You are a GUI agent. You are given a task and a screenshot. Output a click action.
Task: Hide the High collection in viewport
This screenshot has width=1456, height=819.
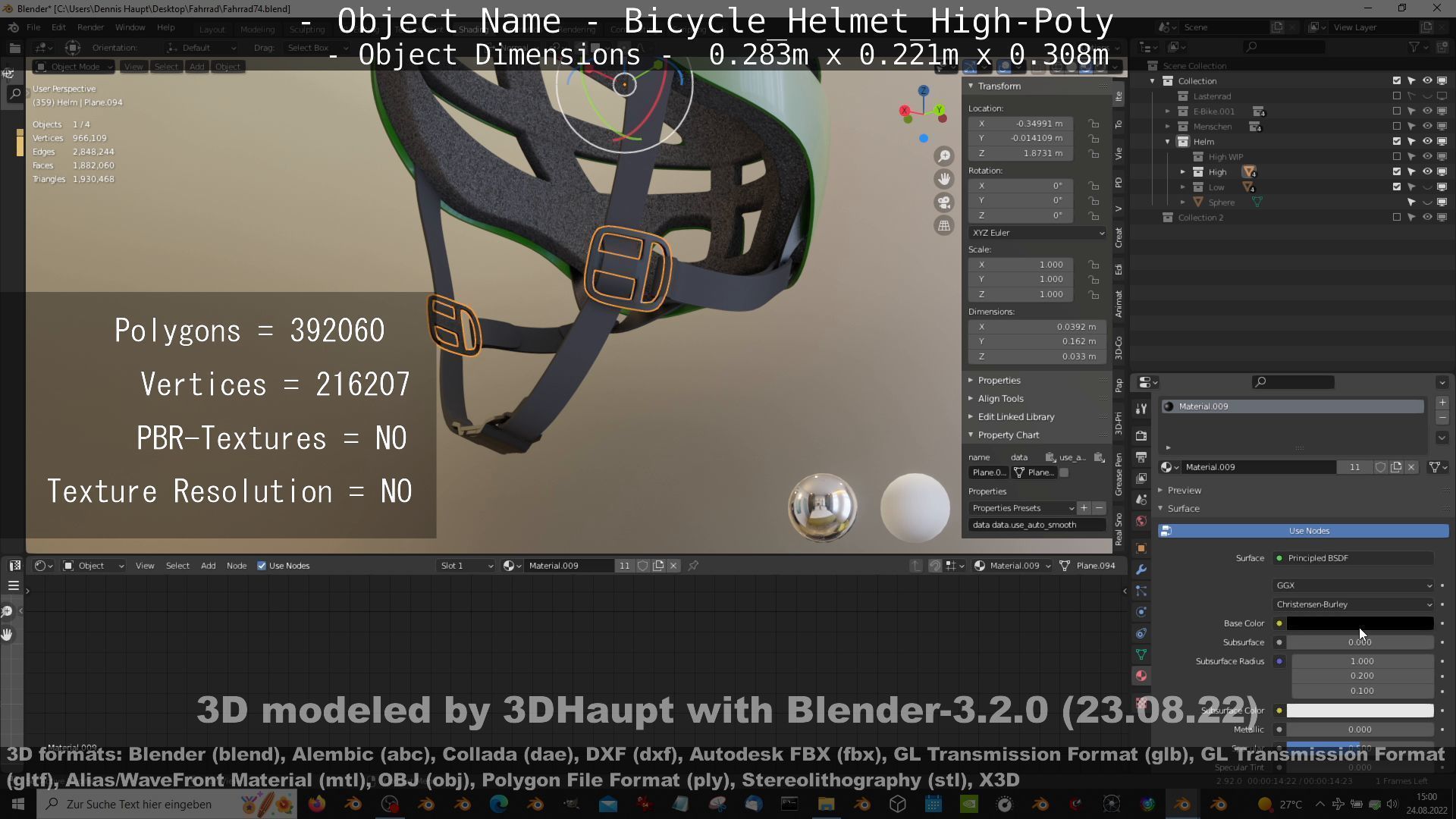coord(1427,172)
